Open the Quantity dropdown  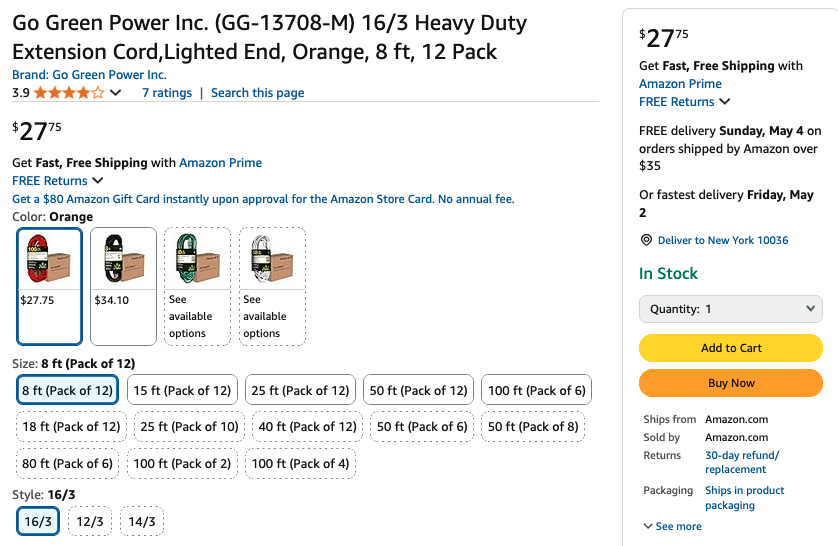730,309
